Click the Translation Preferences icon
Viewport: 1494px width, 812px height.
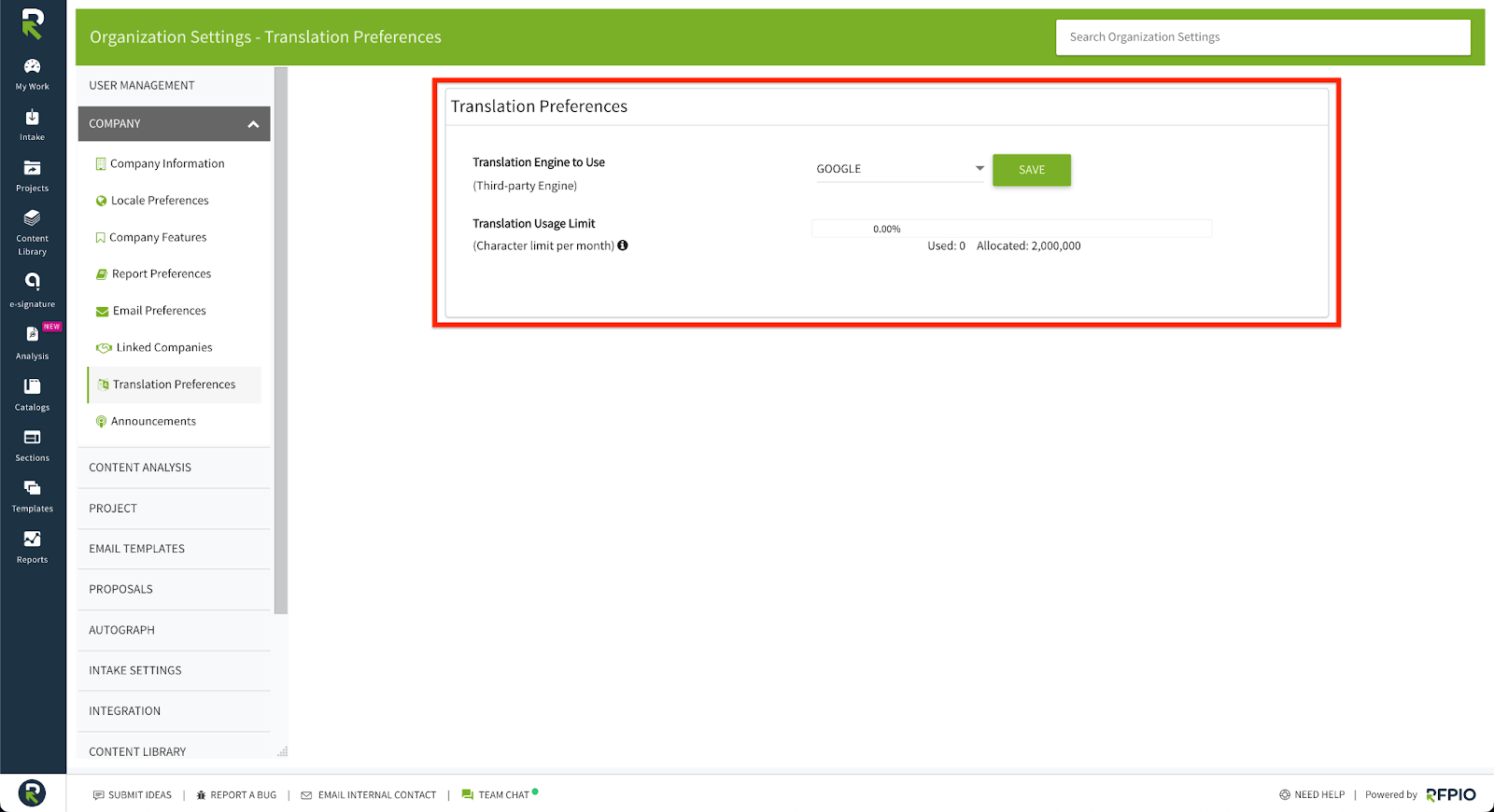103,385
